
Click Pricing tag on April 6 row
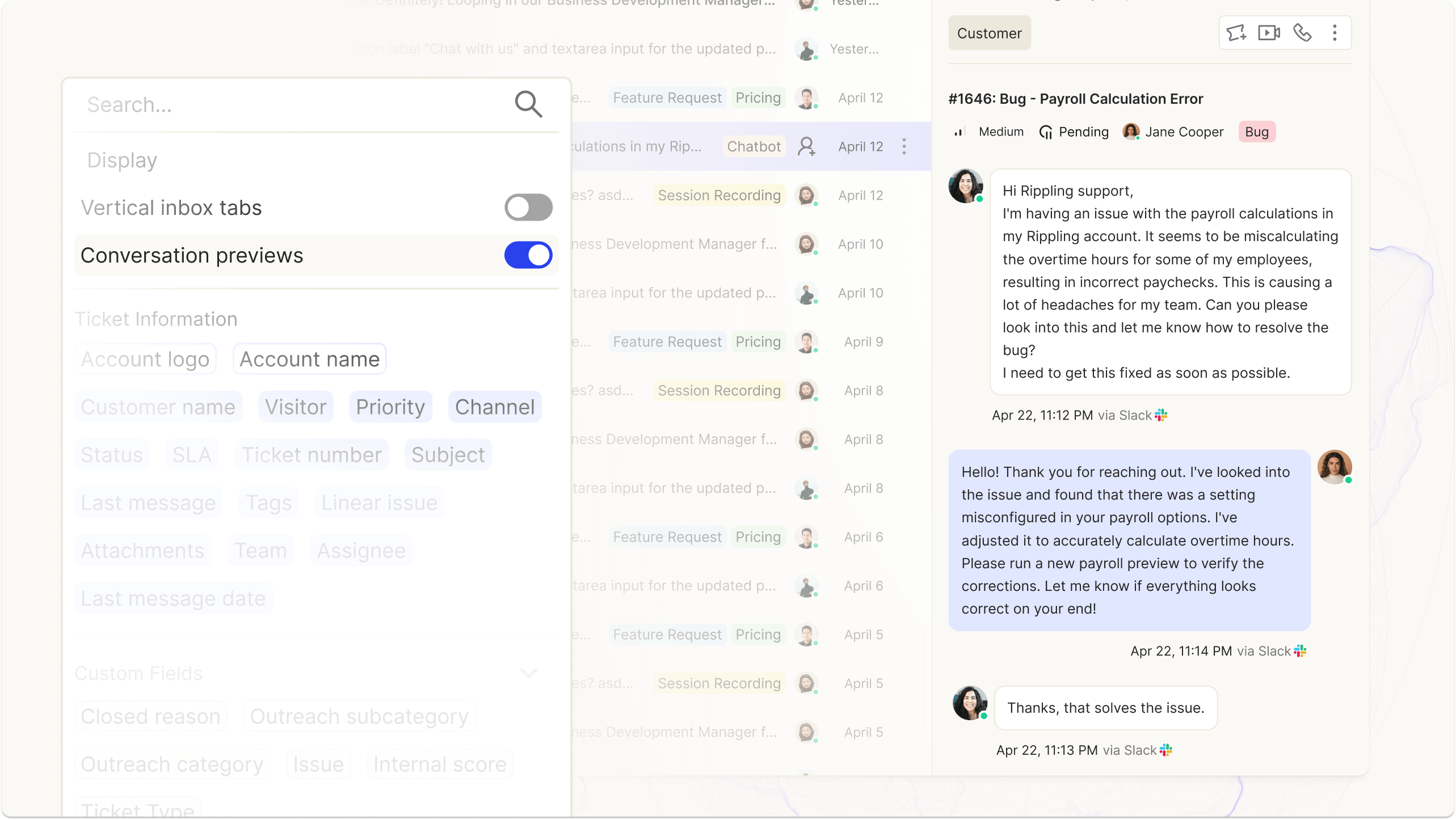(x=758, y=536)
